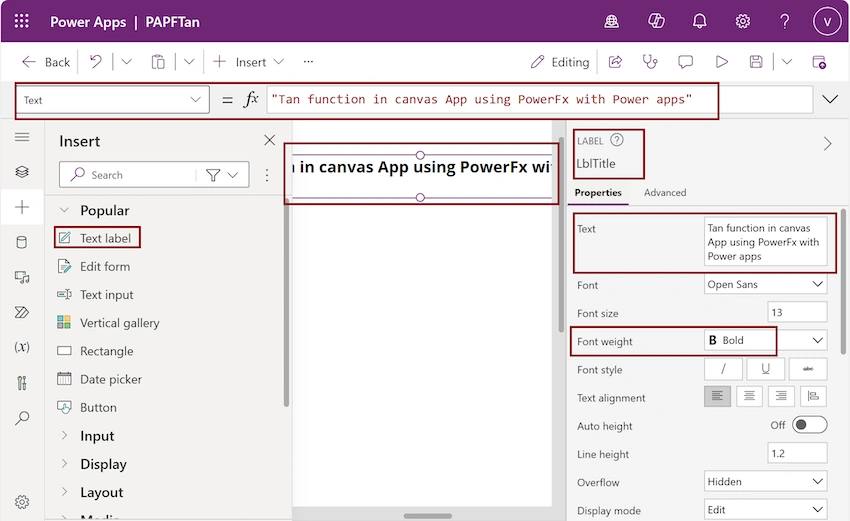Open the Data cylinder icon
Screen dimensions: 850x521
22,242
